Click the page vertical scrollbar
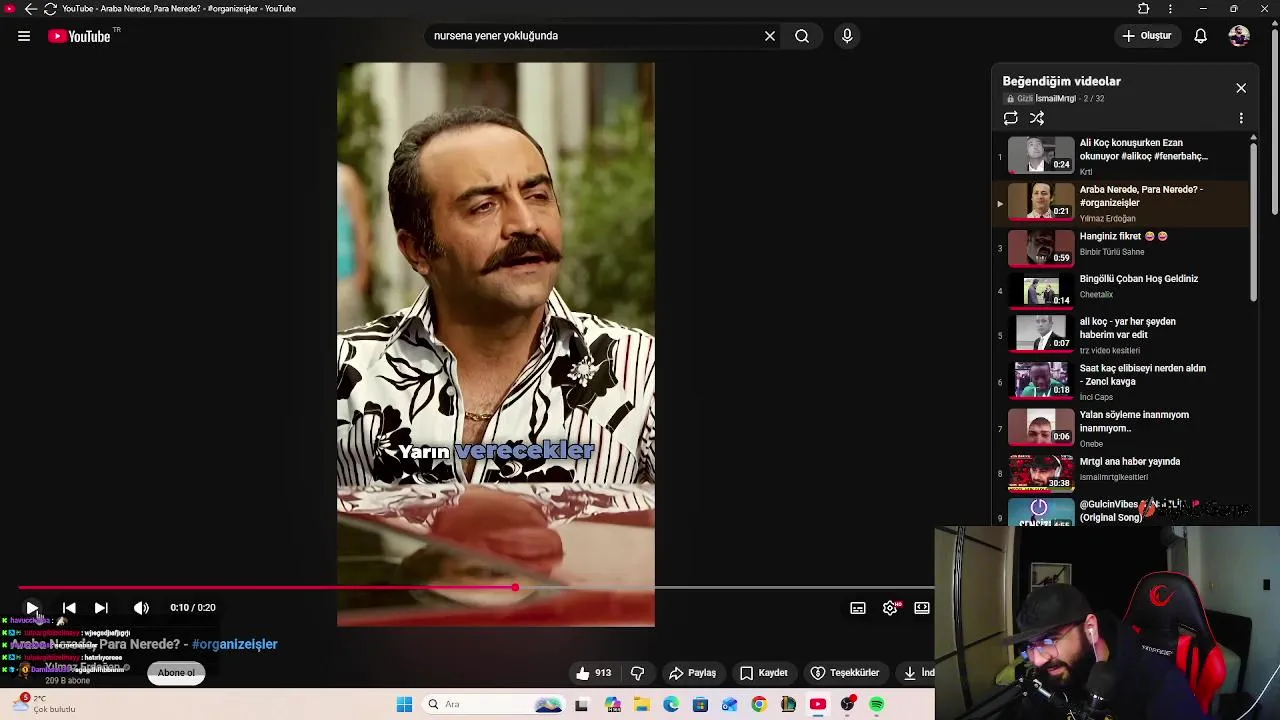The image size is (1280, 720). pyautogui.click(x=1274, y=120)
